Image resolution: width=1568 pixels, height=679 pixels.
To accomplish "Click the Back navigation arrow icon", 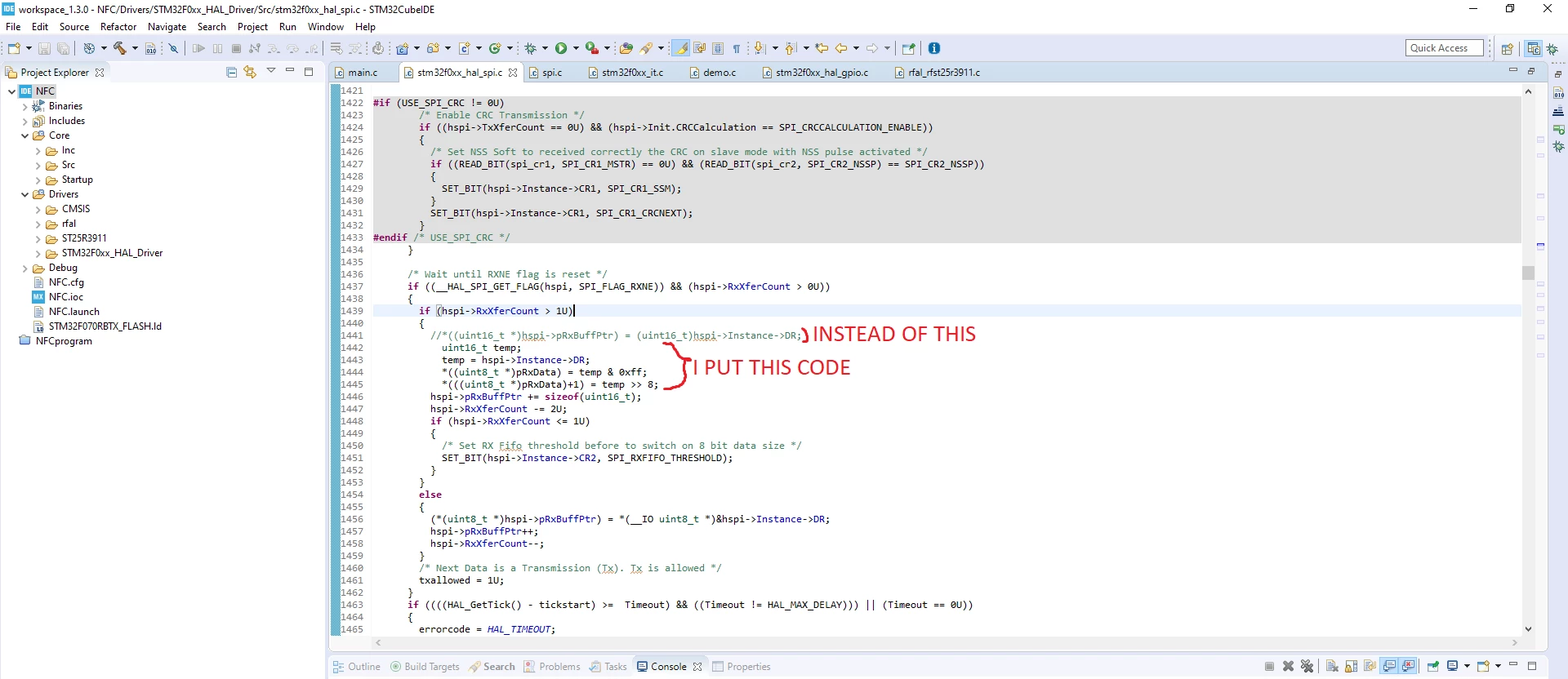I will (x=840, y=48).
